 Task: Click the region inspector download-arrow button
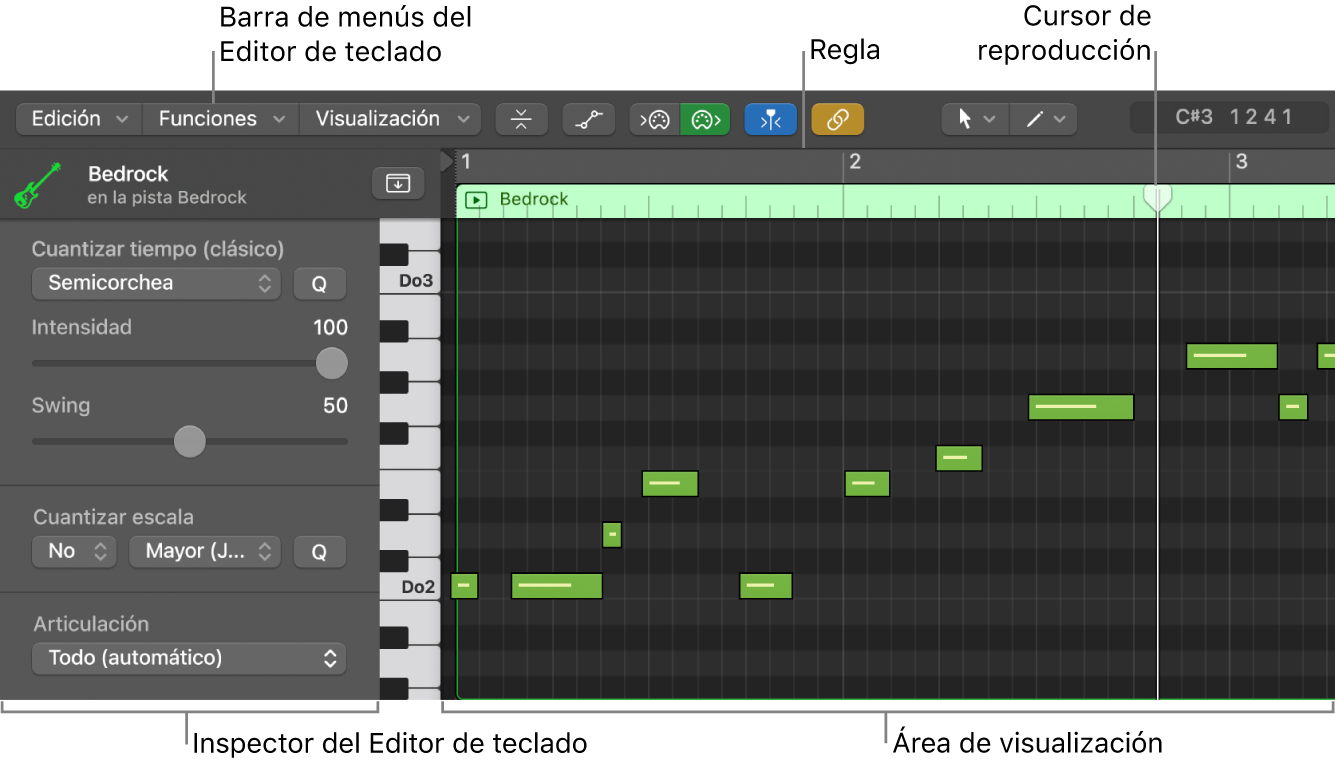[398, 183]
